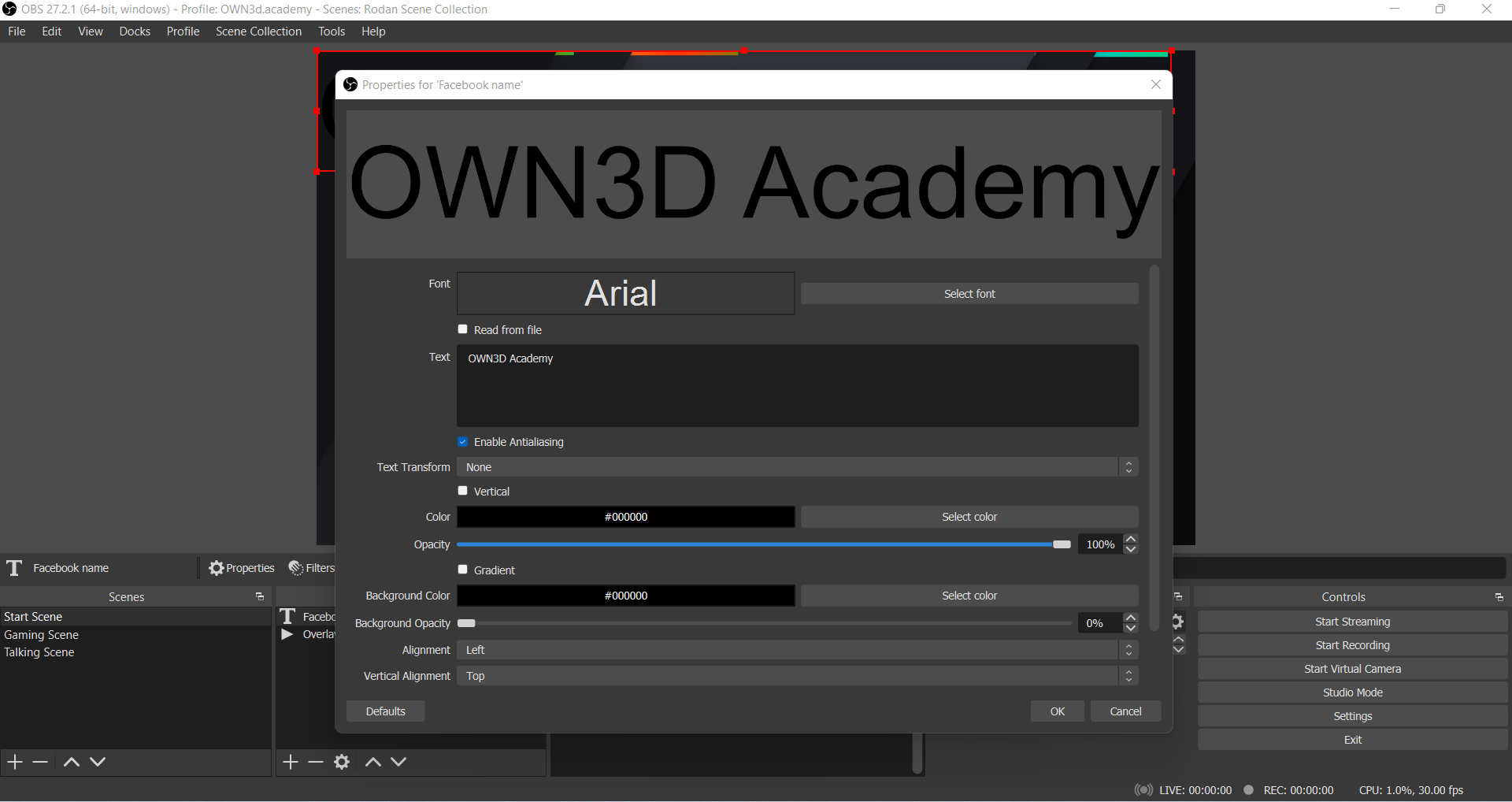Screen dimensions: 1512x802
Task: Open the Docks menu
Action: (x=135, y=32)
